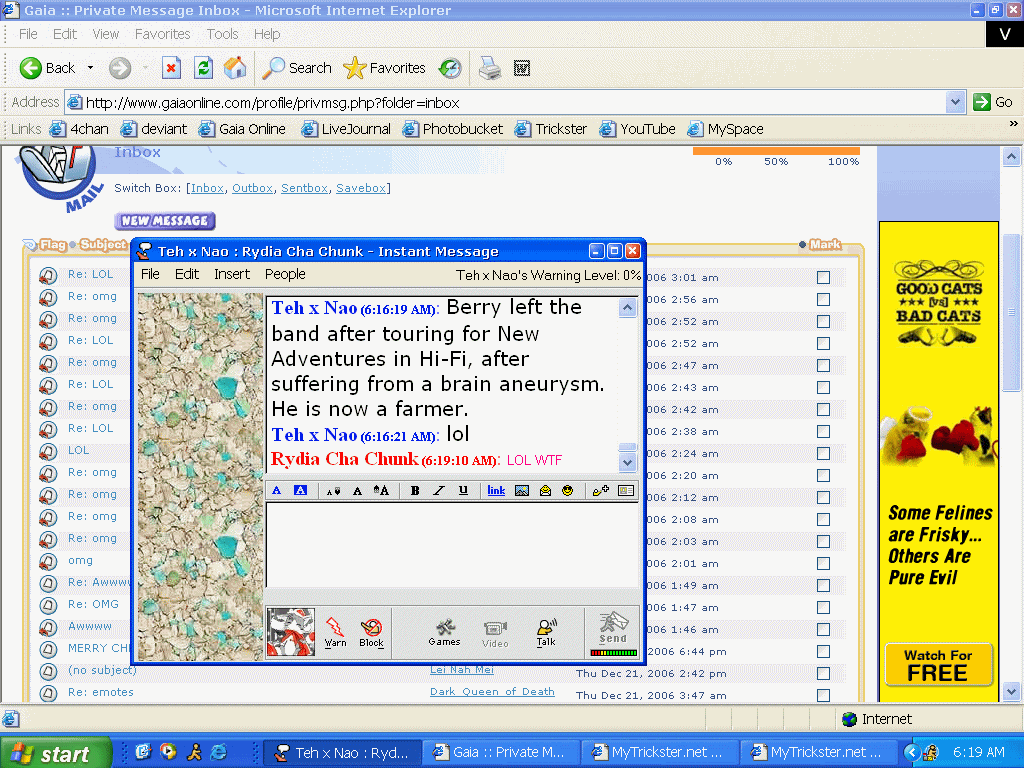This screenshot has height=768, width=1024.
Task: Check the Mark box for the 3:01 am message
Action: 824,278
